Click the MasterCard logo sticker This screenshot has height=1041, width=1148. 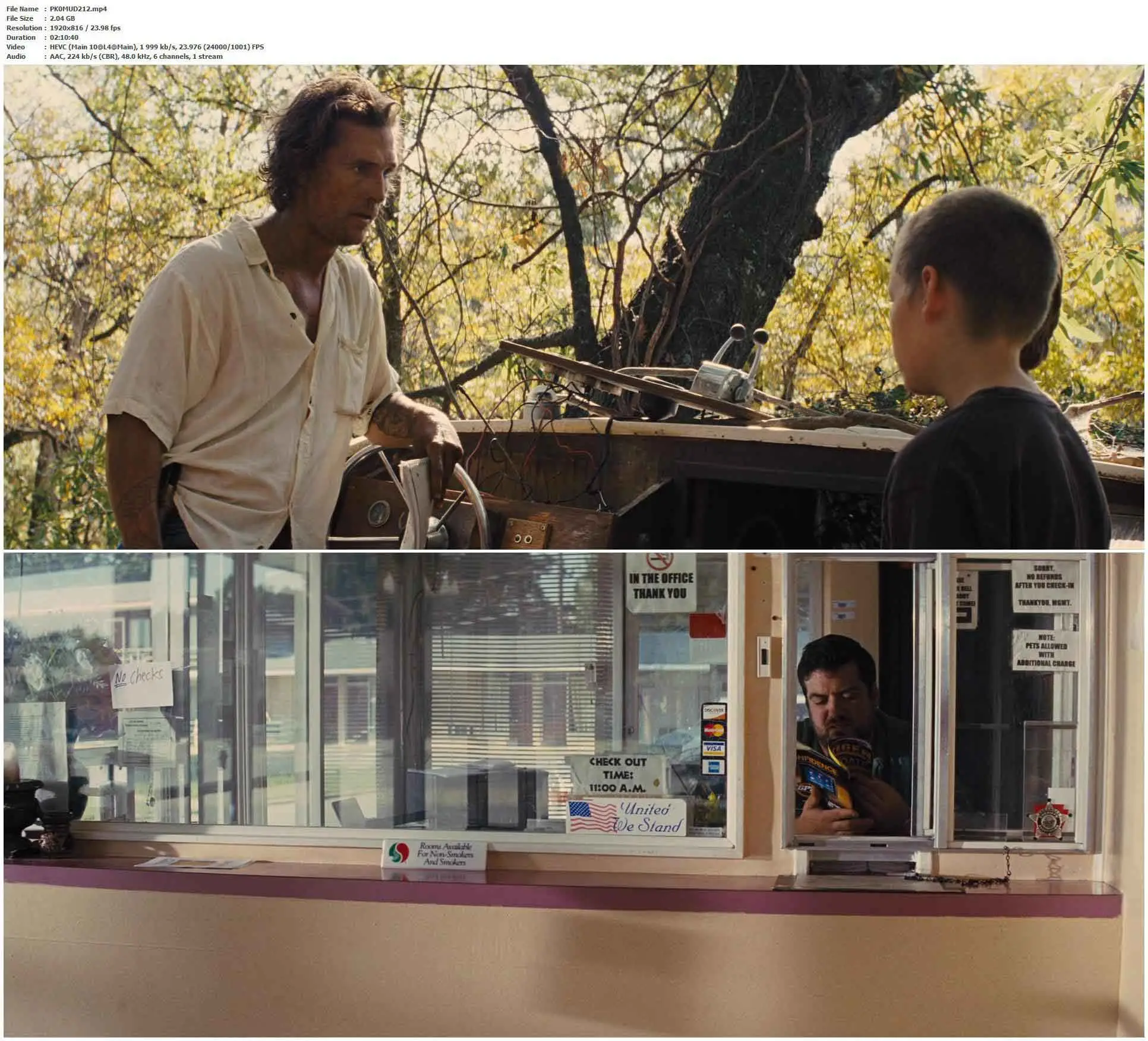pos(714,730)
